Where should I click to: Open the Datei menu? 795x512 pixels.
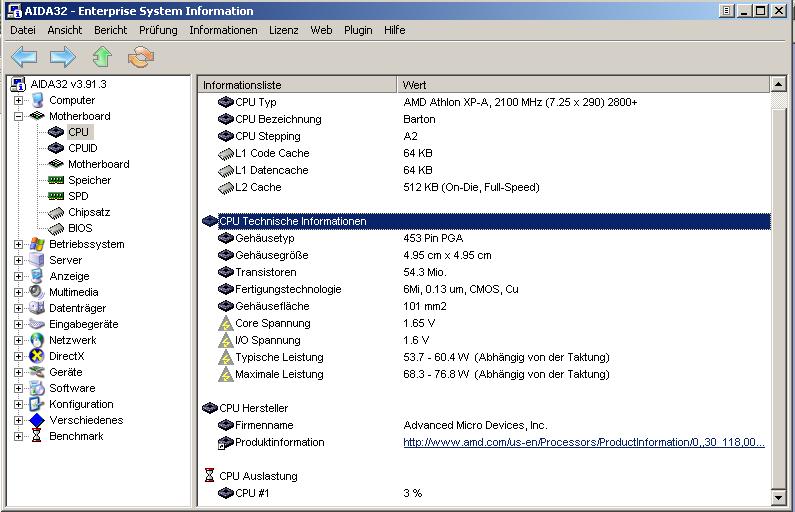23,30
